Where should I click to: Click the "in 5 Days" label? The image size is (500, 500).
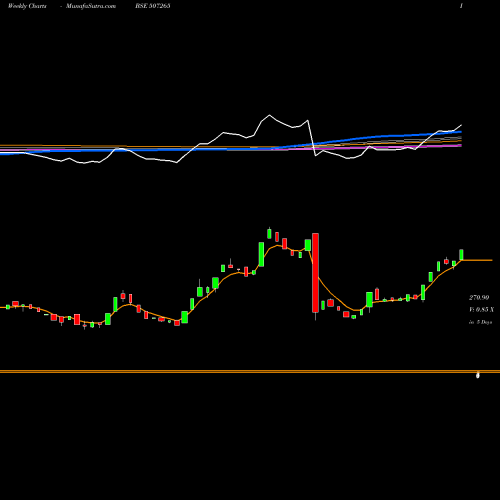480,322
